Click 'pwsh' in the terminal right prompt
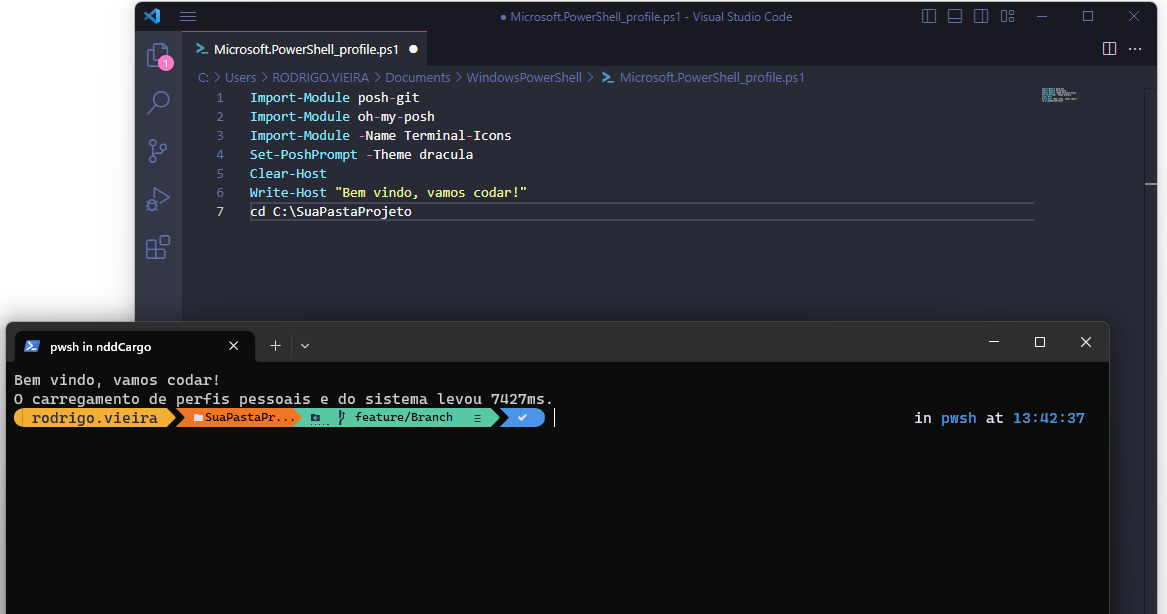This screenshot has width=1167, height=614. (x=959, y=418)
